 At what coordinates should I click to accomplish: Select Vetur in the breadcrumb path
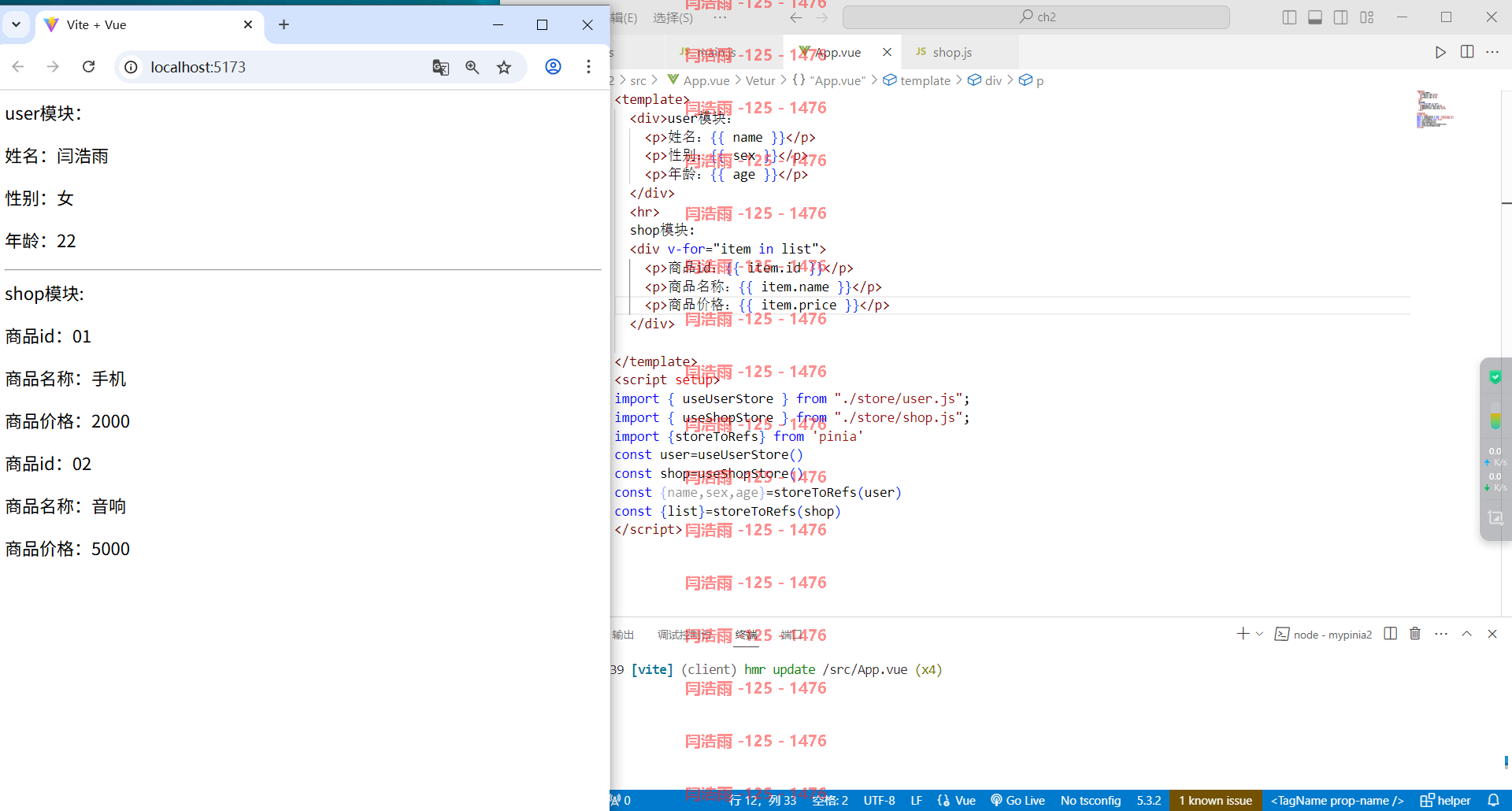point(760,80)
